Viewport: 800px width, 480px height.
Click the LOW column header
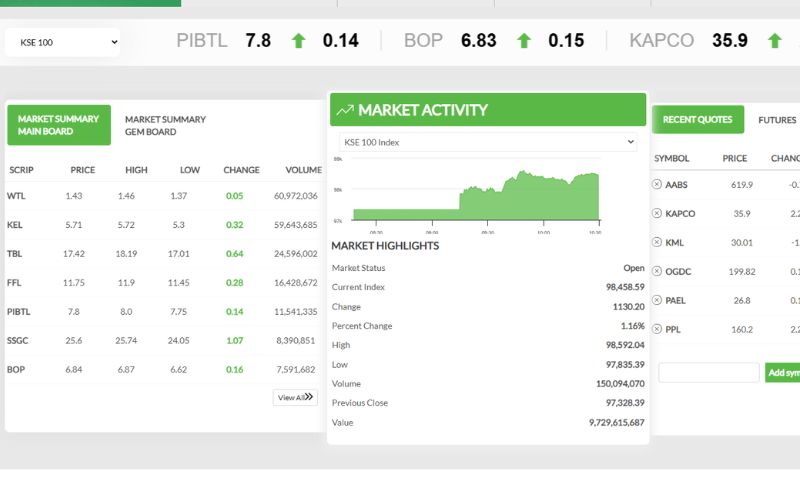(190, 170)
